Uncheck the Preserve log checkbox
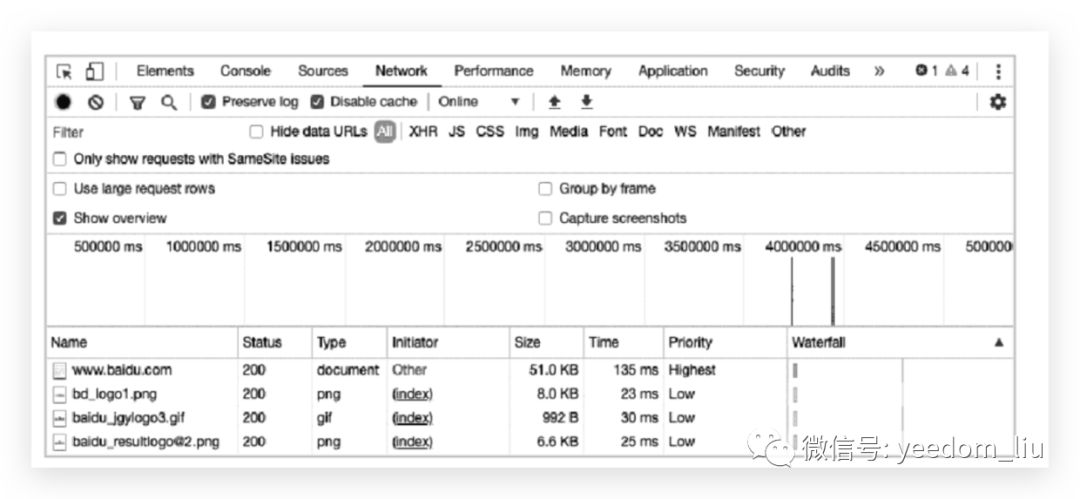 209,102
